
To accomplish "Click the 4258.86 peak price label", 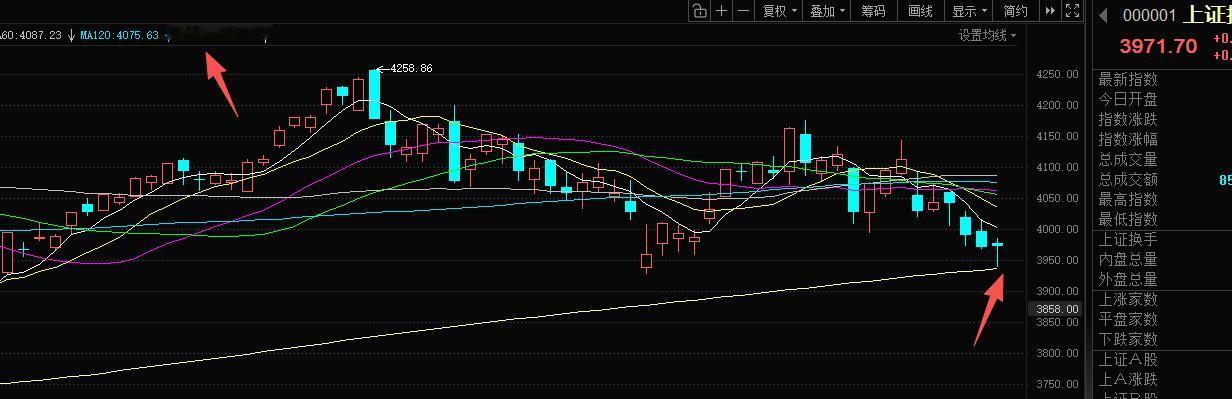I will 410,68.
